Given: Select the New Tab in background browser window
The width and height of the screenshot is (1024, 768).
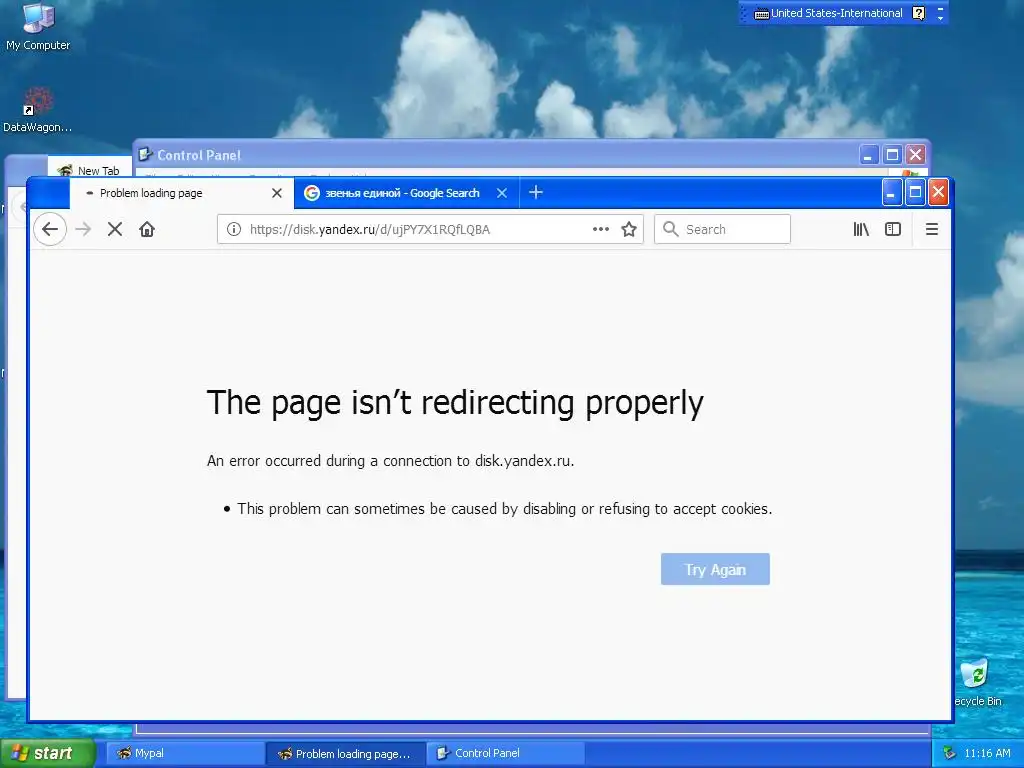Looking at the screenshot, I should click(x=90, y=170).
